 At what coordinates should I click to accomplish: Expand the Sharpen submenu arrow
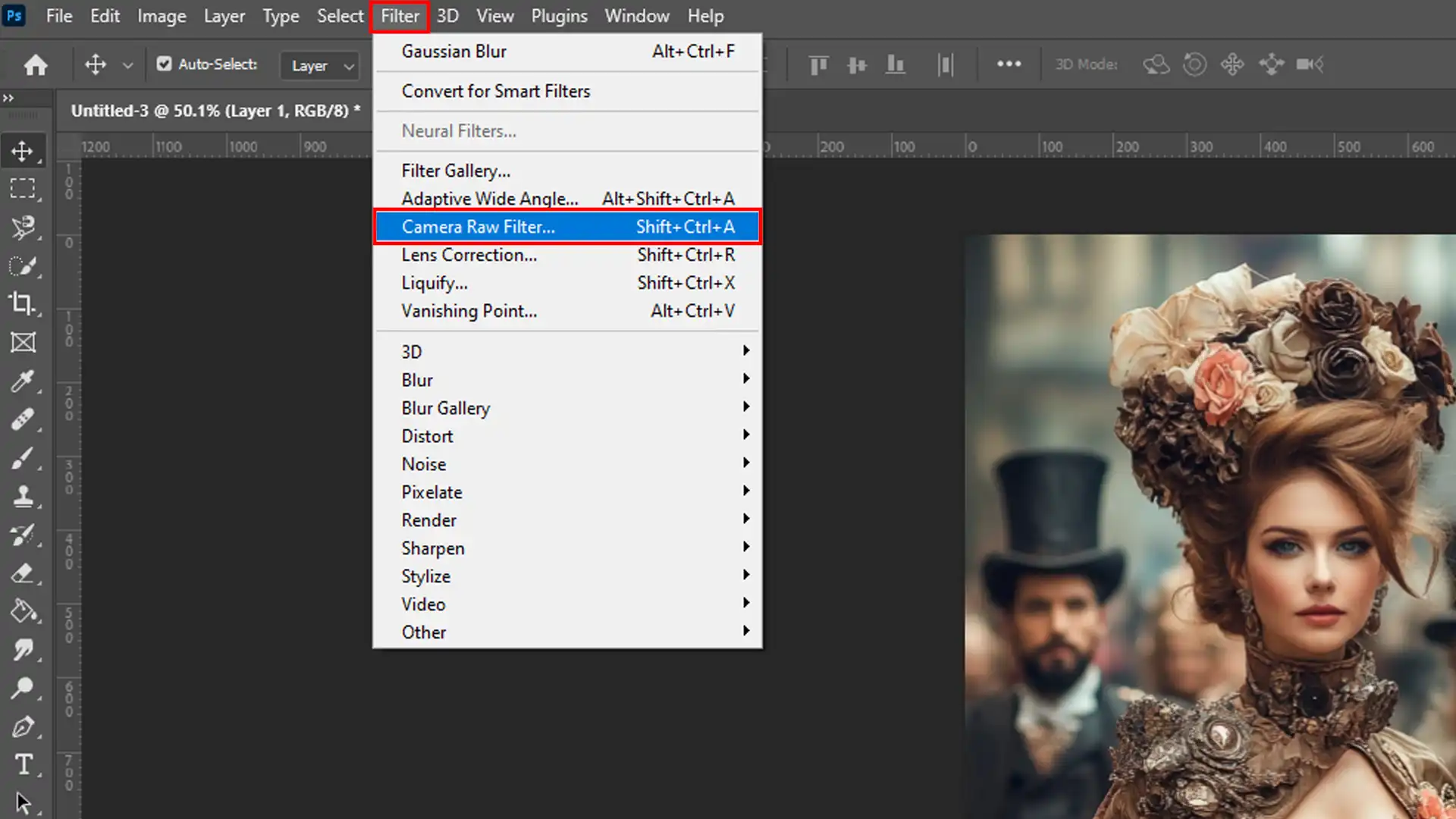click(x=746, y=547)
